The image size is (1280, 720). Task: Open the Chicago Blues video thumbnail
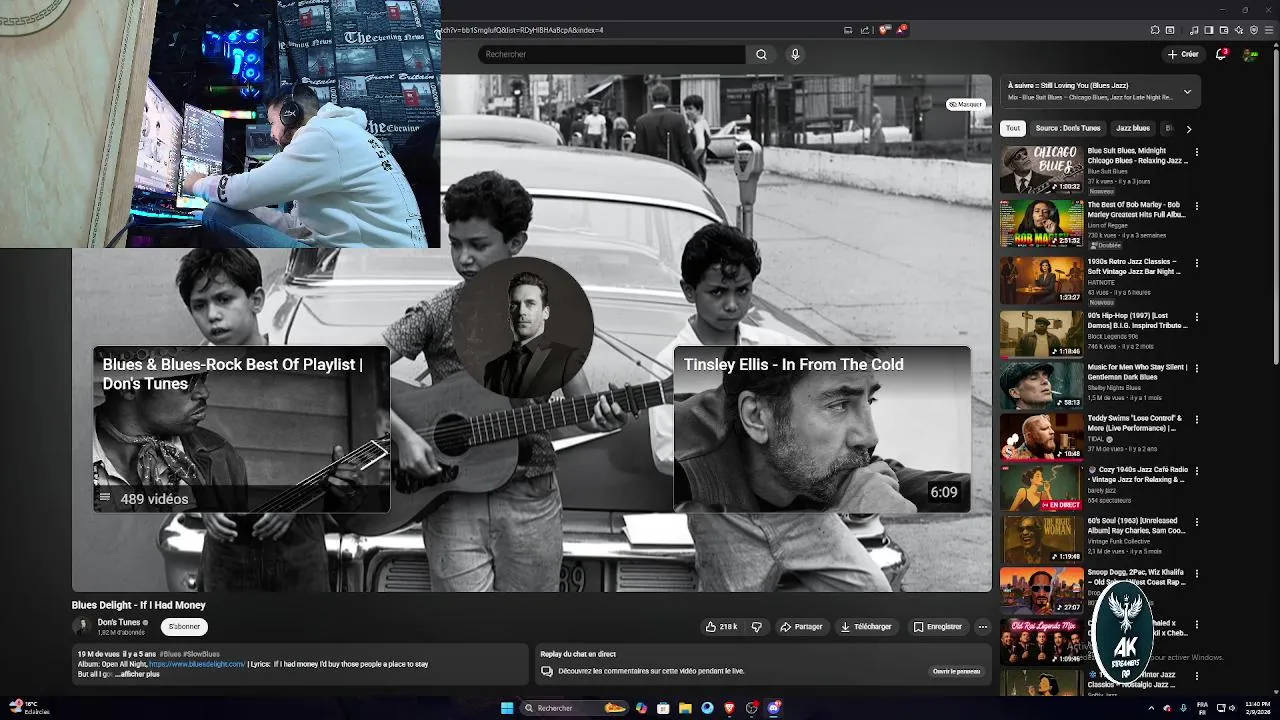[1041, 169]
